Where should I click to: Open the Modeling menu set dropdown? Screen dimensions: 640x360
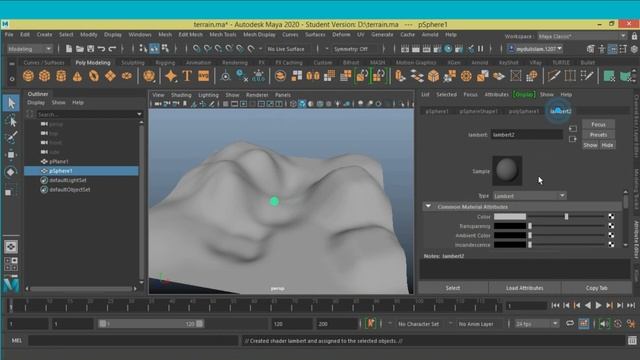30,49
